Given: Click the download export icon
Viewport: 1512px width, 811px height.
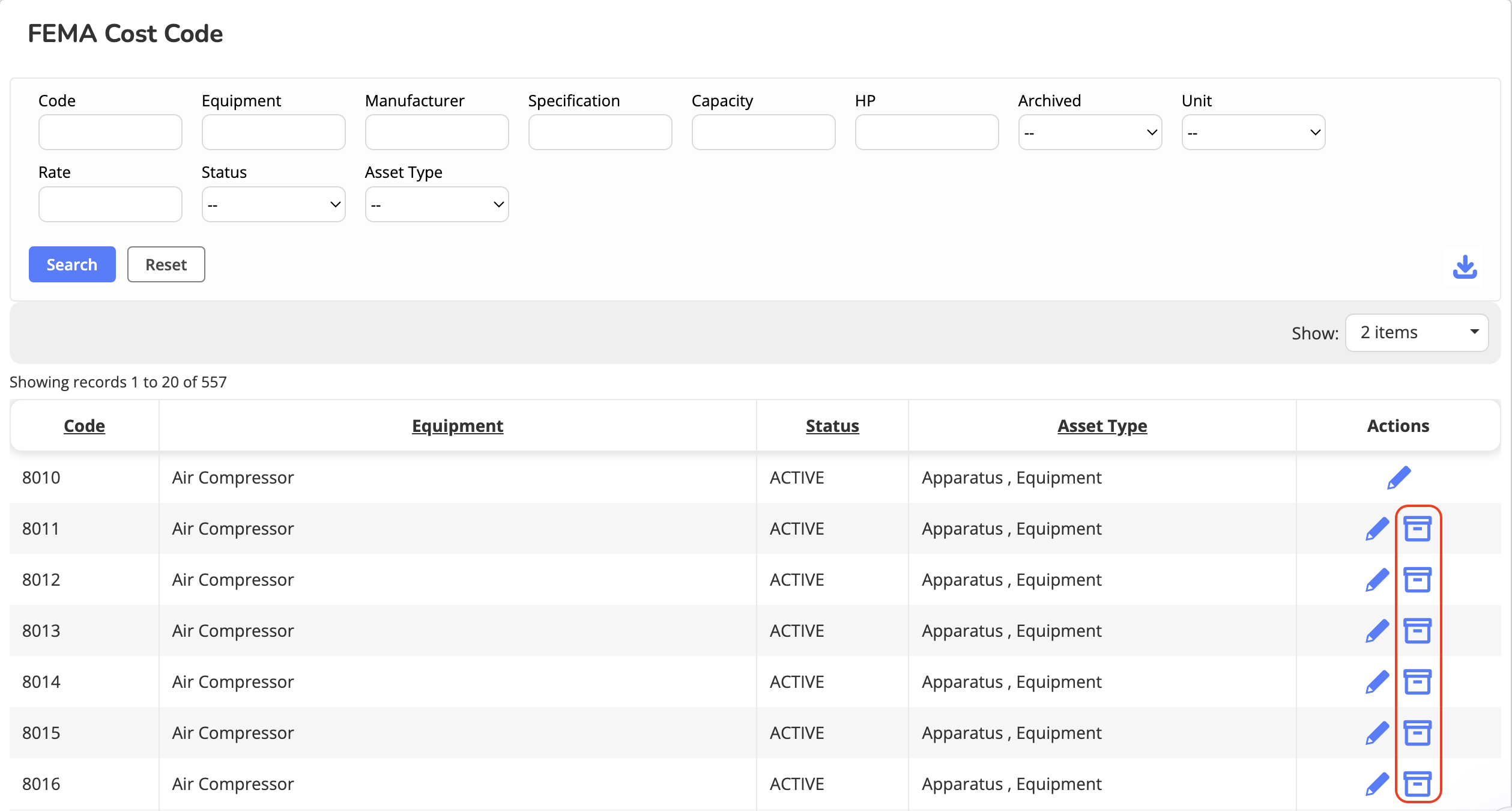Looking at the screenshot, I should (1465, 267).
